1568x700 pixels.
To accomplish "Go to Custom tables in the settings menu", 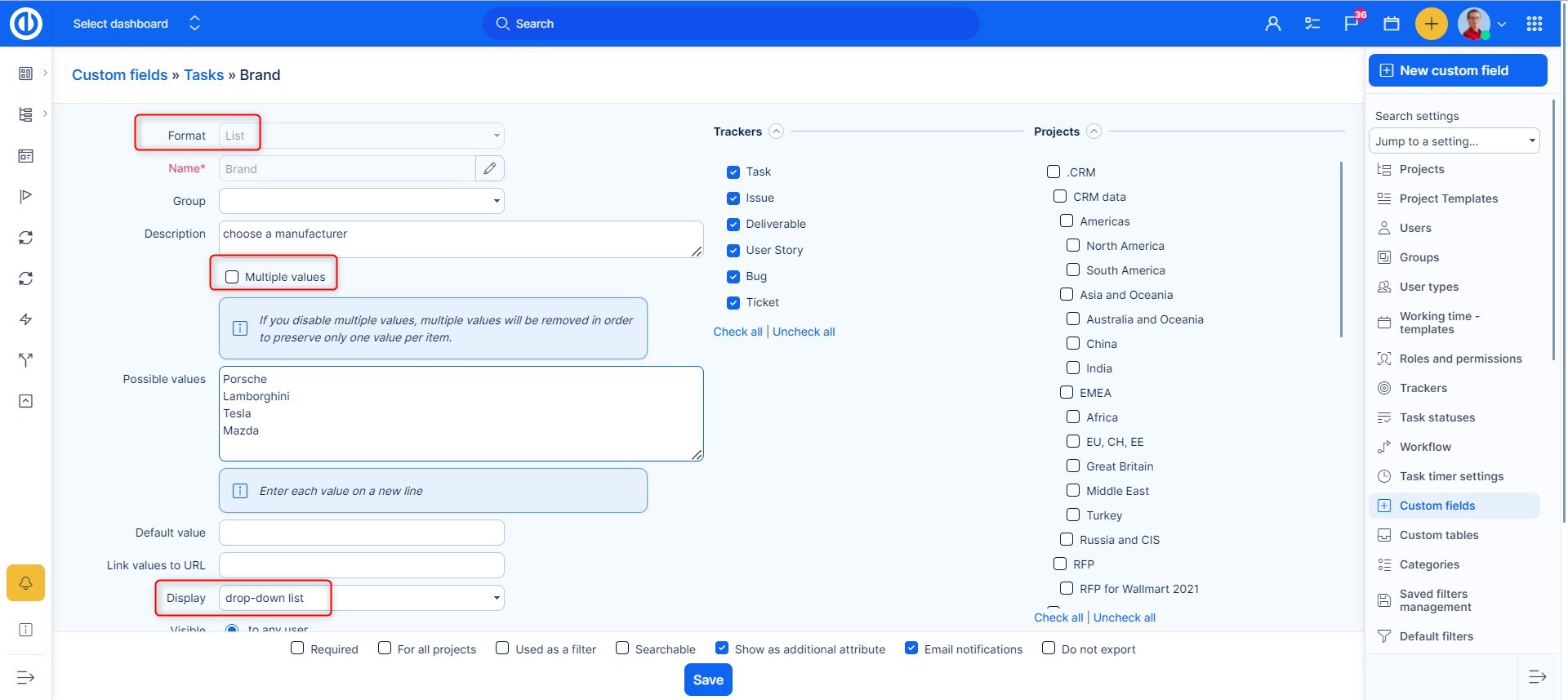I will click(1439, 535).
